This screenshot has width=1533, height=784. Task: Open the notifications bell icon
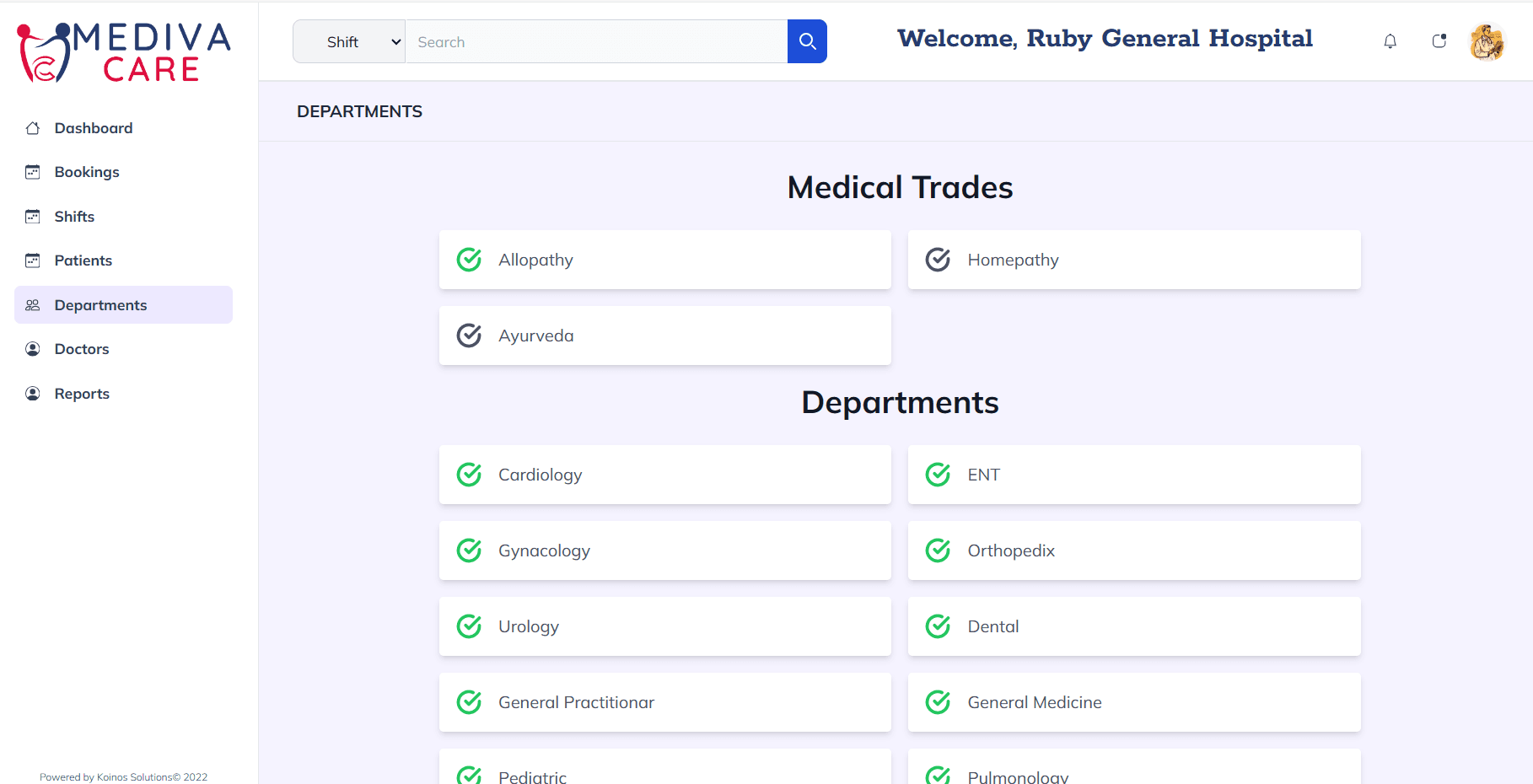point(1390,40)
